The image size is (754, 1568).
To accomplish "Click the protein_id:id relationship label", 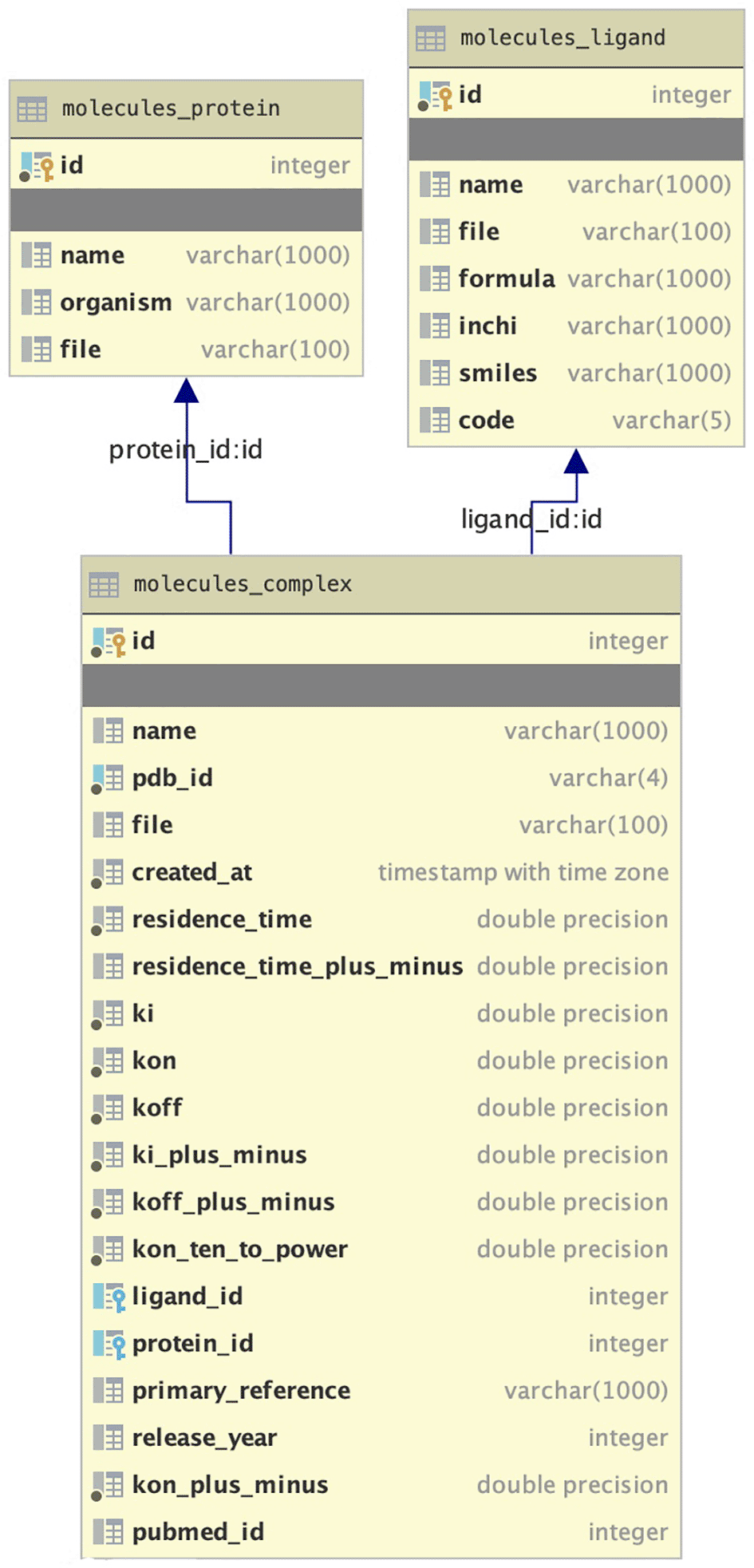I will [185, 450].
